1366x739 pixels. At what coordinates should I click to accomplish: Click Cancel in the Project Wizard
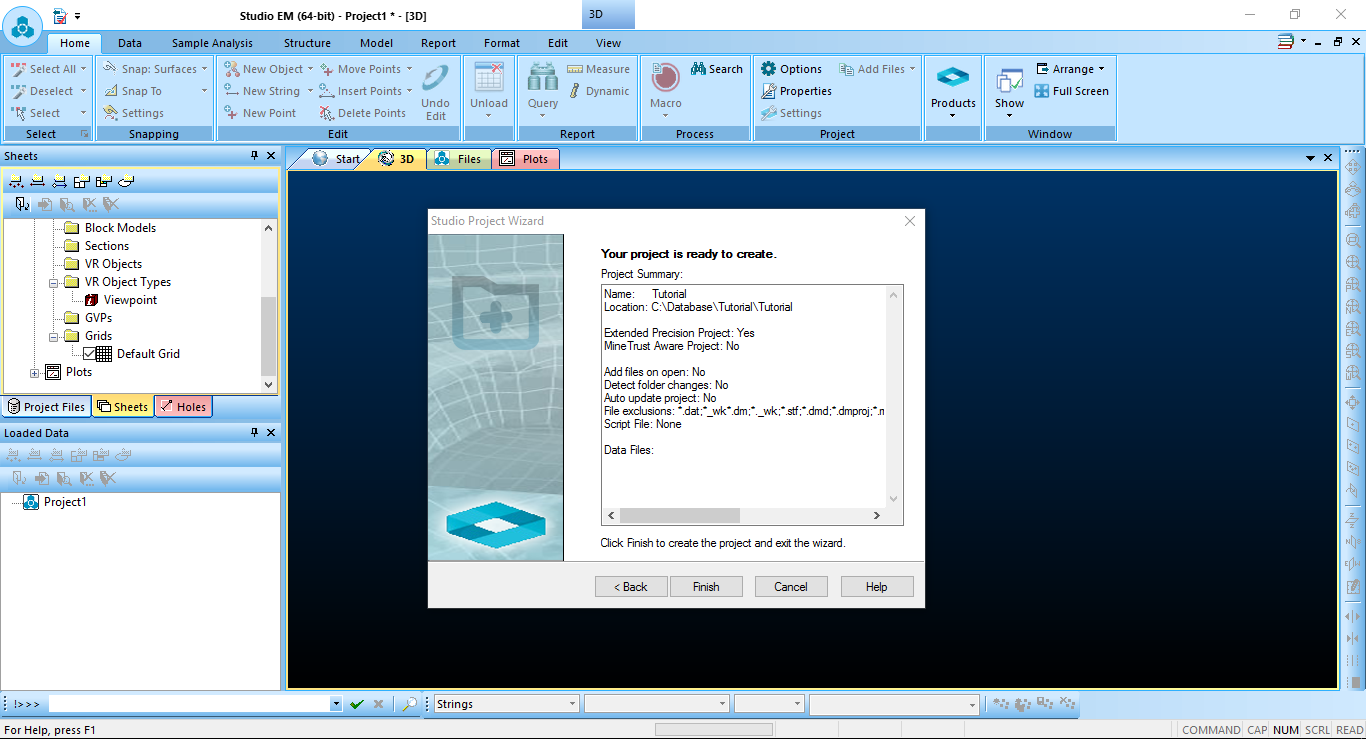pyautogui.click(x=791, y=587)
